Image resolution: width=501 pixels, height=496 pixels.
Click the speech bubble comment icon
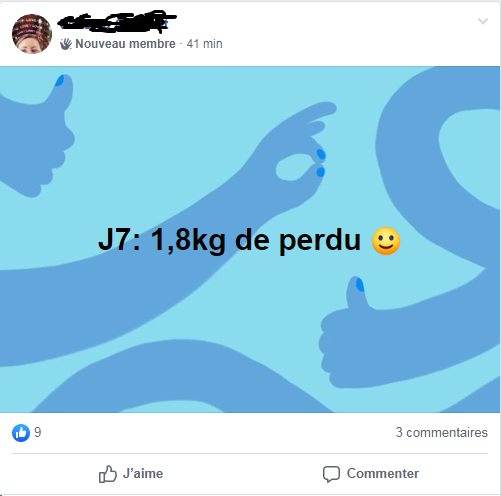pos(331,474)
